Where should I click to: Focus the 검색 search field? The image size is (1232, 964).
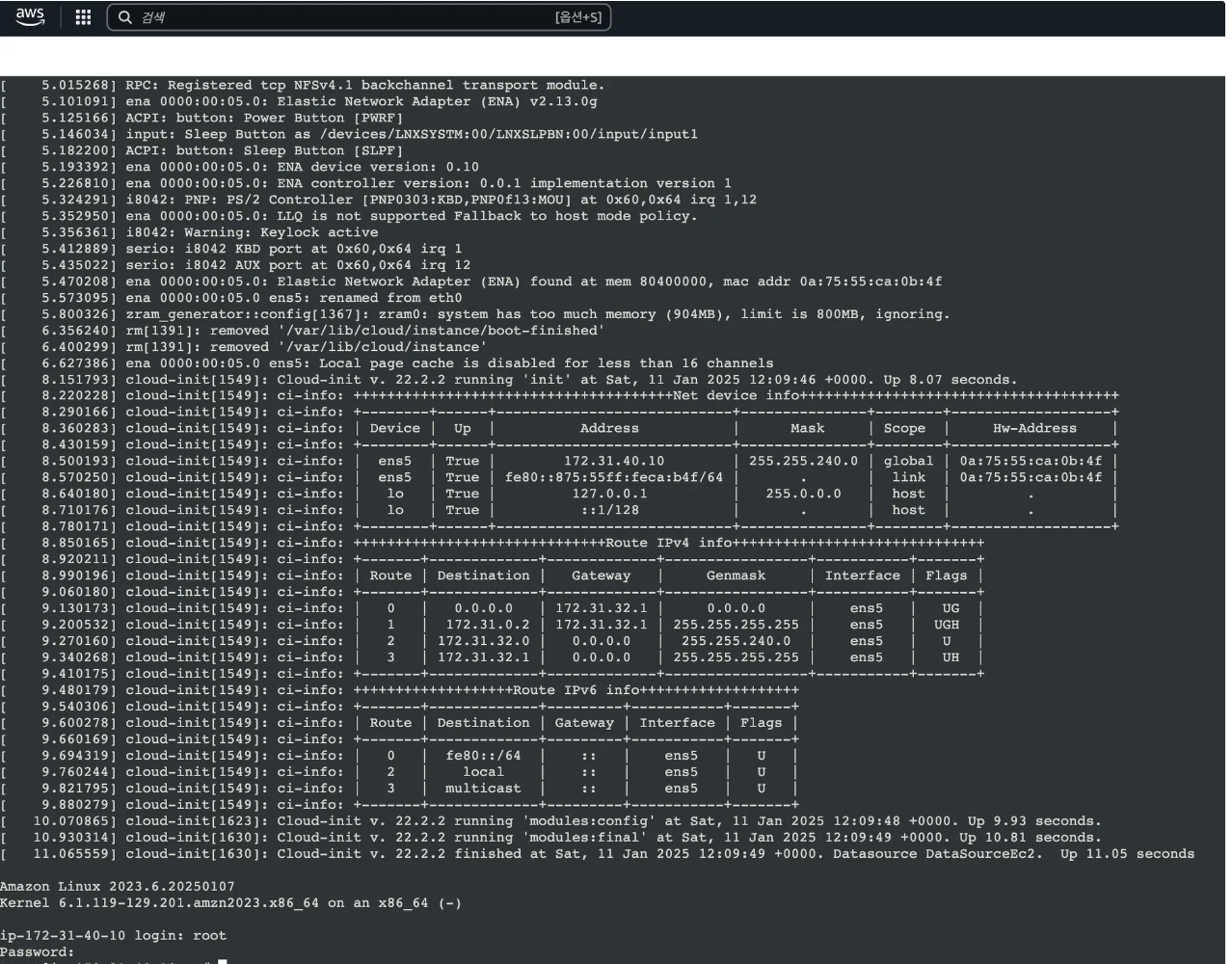[x=359, y=17]
